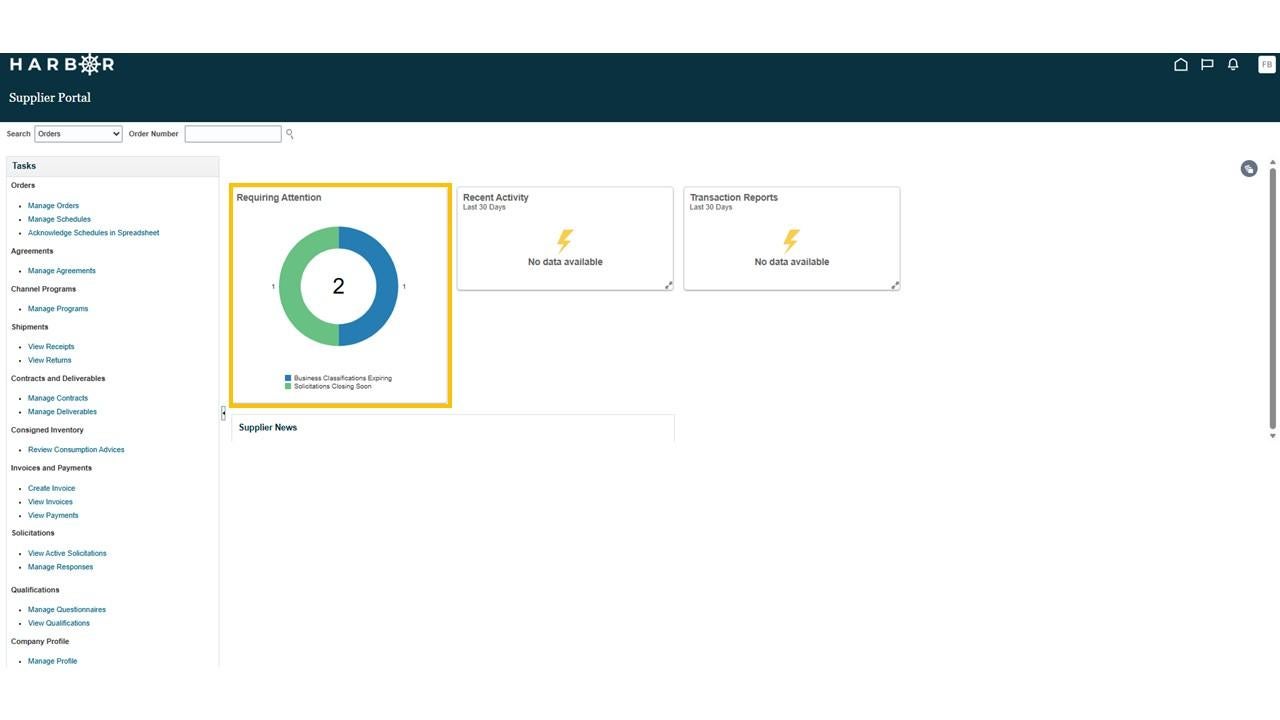
Task: Open the notifications bell icon
Action: [x=1233, y=65]
